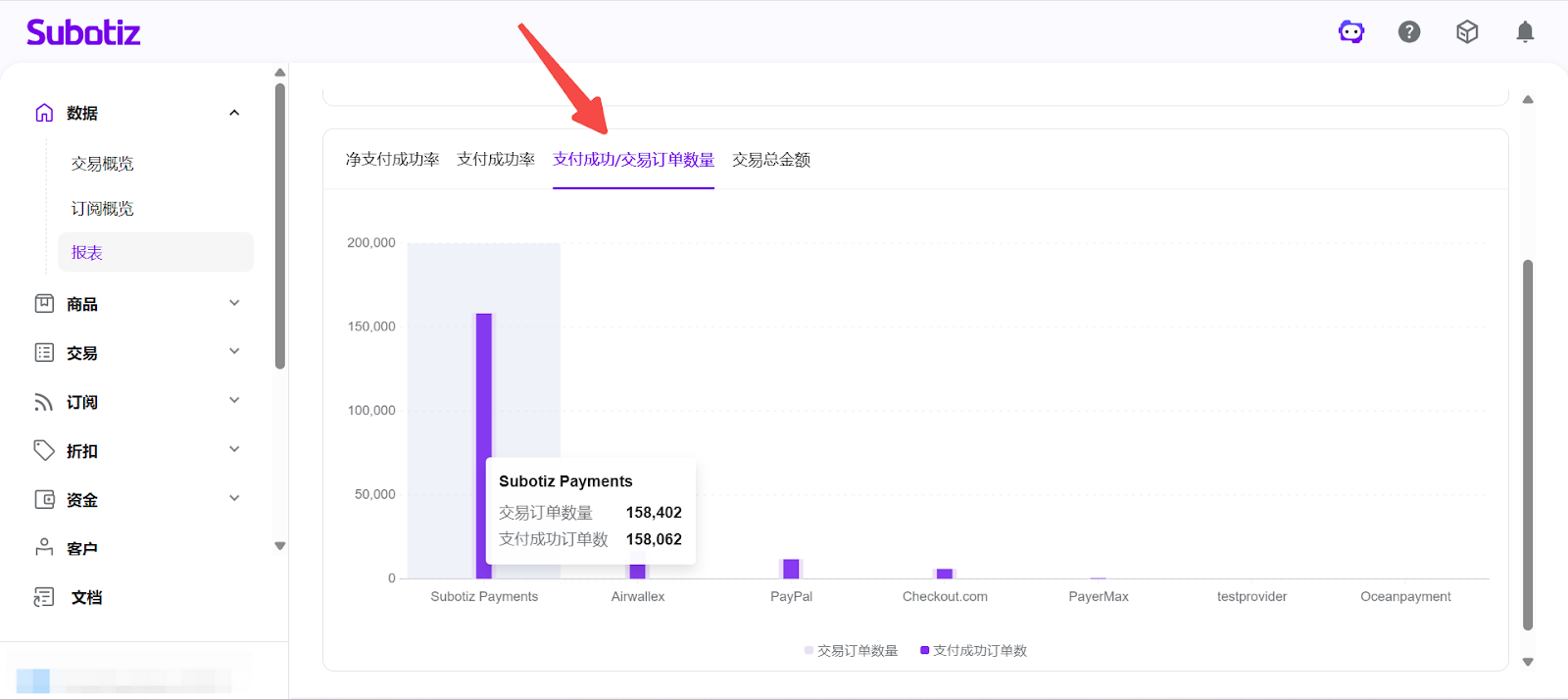Click the 文档 documents icon in sidebar
This screenshot has height=700, width=1568.
point(44,597)
